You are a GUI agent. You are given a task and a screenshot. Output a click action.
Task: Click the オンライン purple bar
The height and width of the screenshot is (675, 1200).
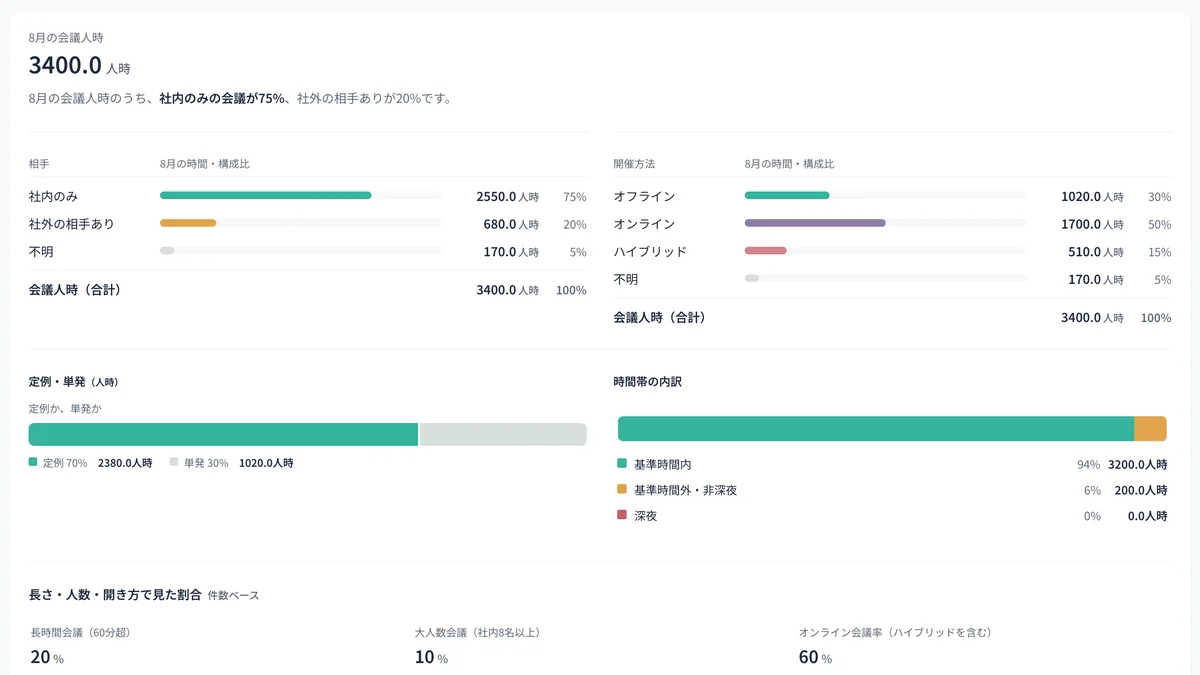815,223
